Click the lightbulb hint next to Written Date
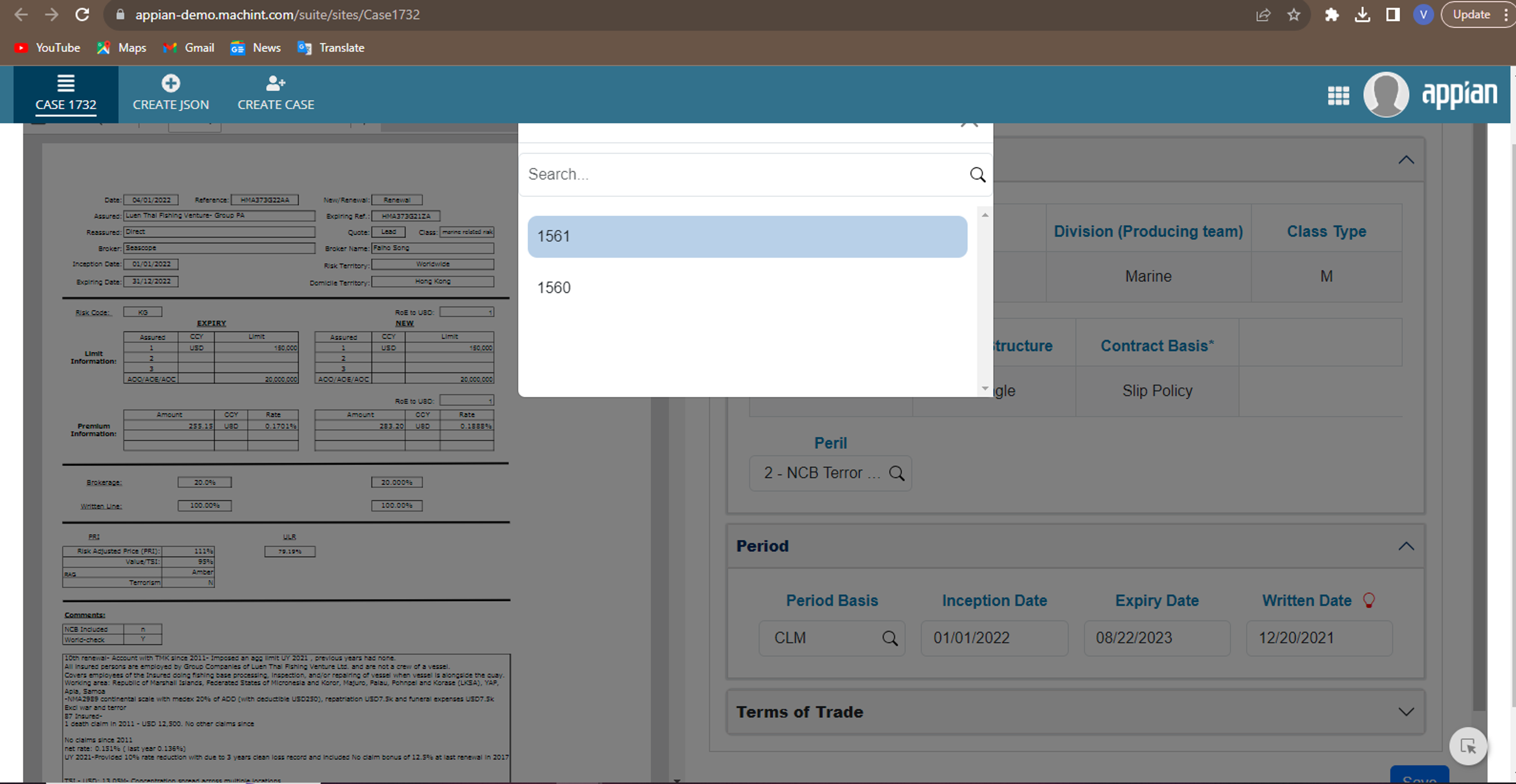The image size is (1516, 784). (x=1369, y=600)
